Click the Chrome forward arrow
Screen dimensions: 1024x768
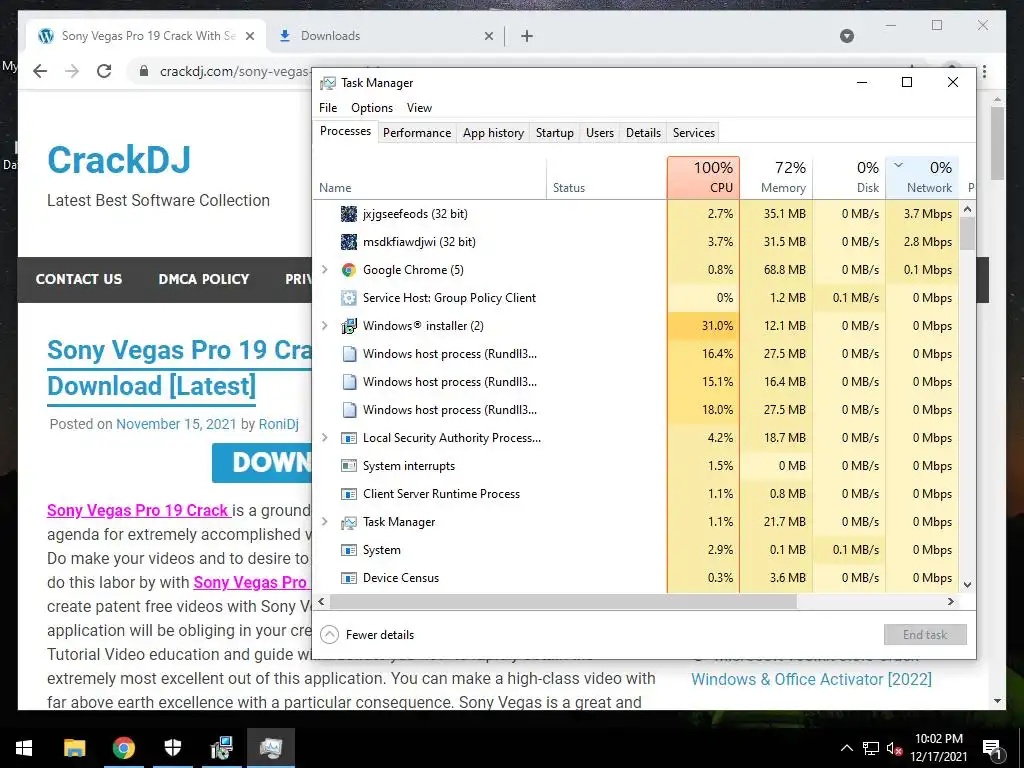pos(72,71)
